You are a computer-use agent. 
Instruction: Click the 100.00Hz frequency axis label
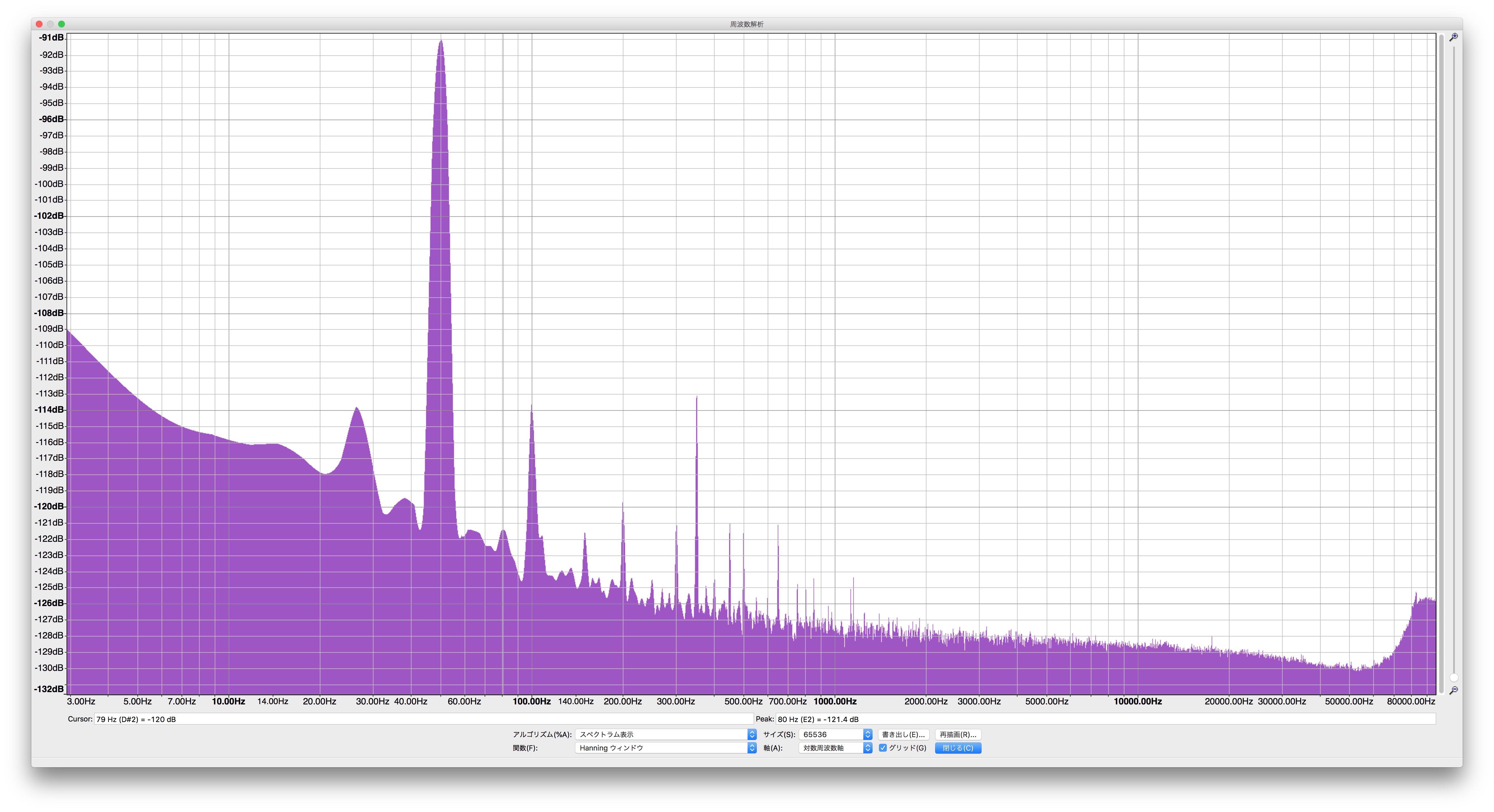(x=531, y=701)
